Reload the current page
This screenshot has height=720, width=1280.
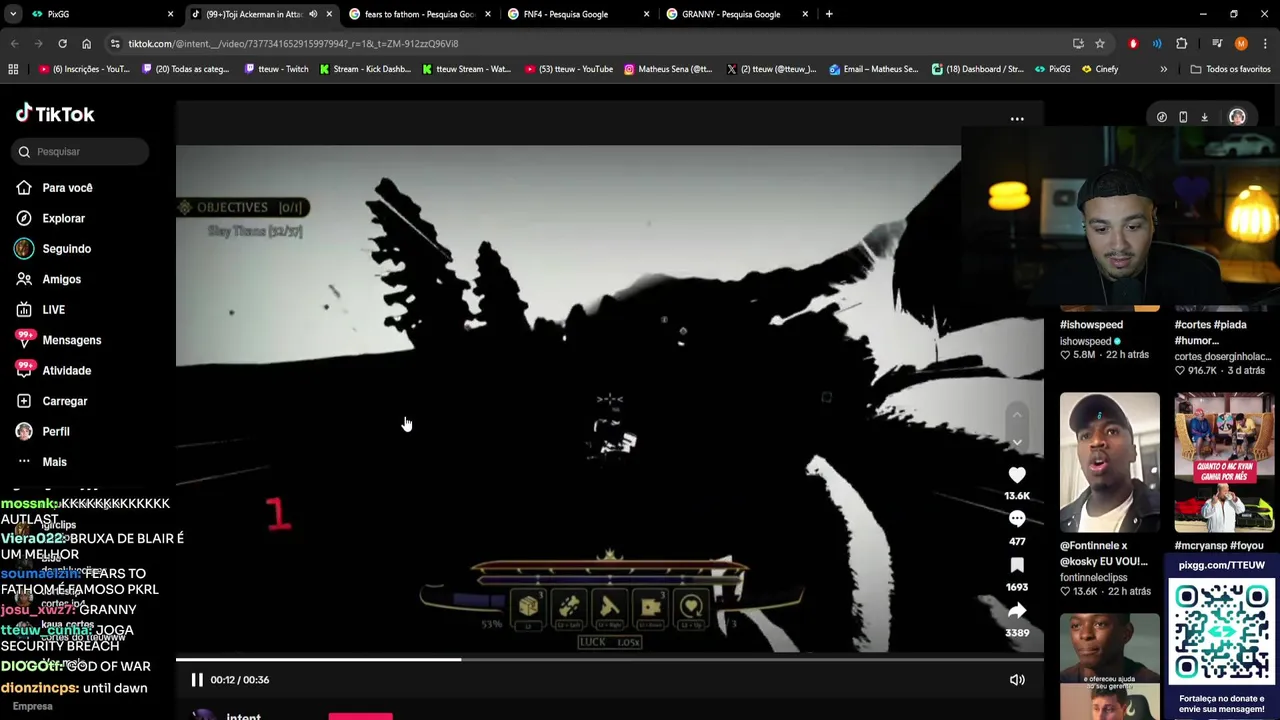[62, 44]
